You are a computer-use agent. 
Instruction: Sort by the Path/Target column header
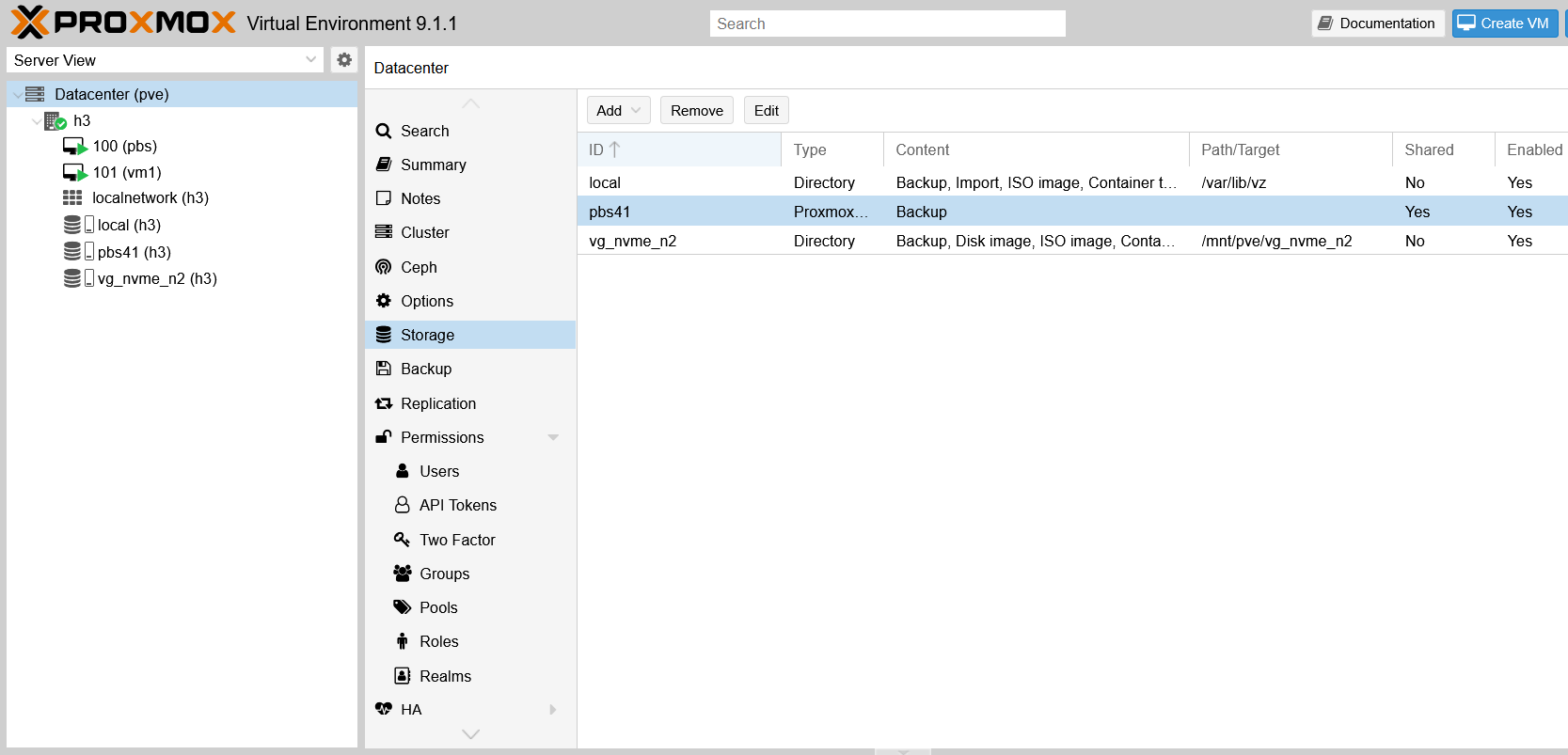coord(1291,149)
